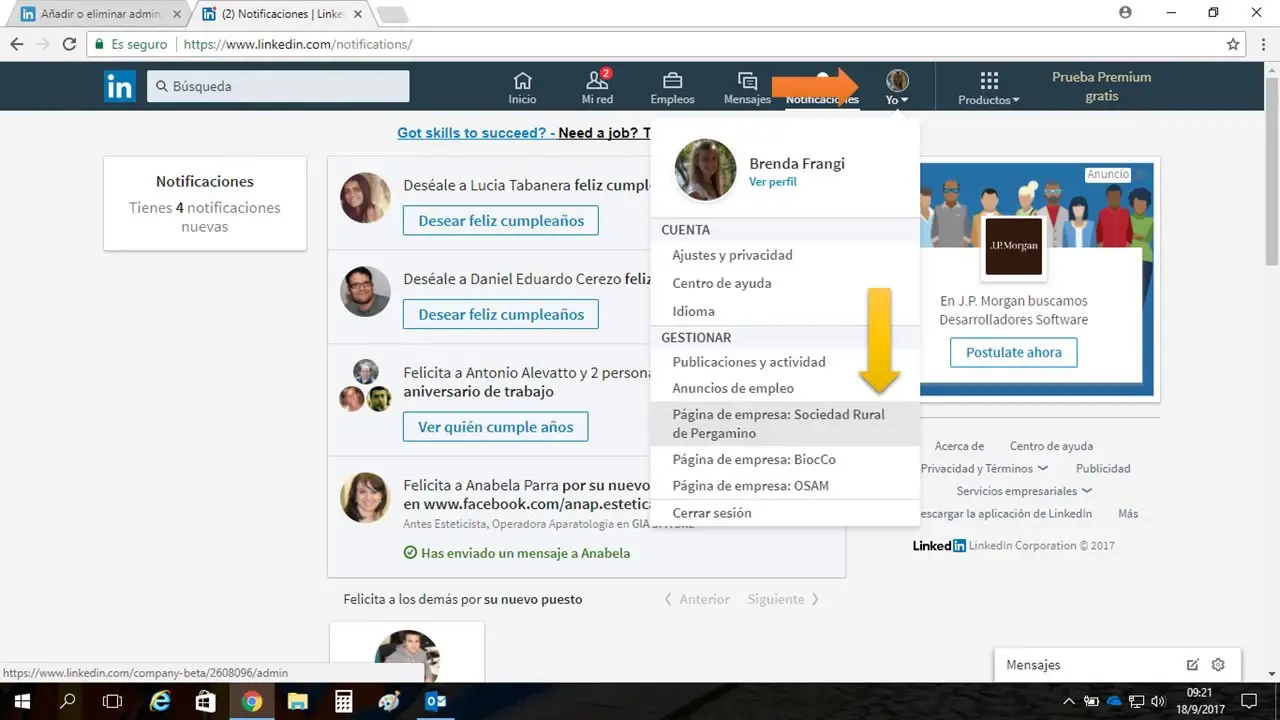Select Ajustes y privacidad menu item

pyautogui.click(x=732, y=255)
